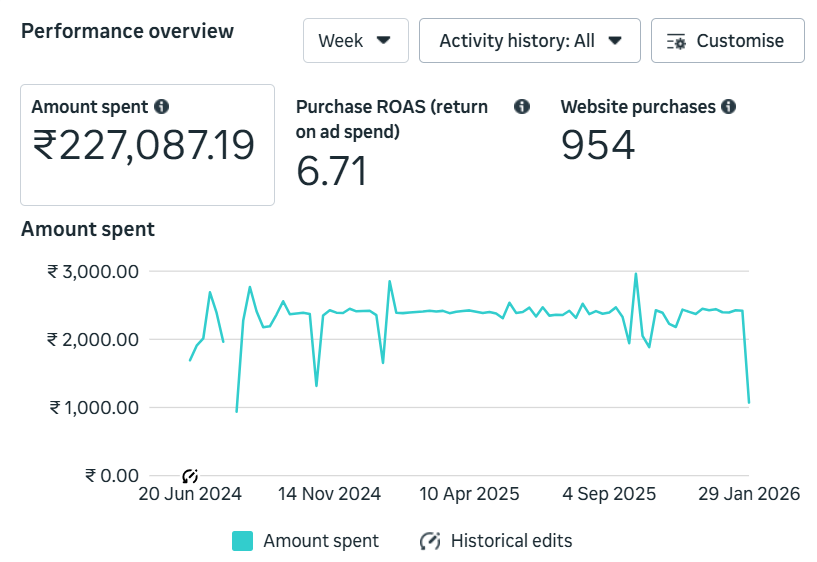This screenshot has width=817, height=562.
Task: Click the 954 website purchases value
Action: pos(598,146)
